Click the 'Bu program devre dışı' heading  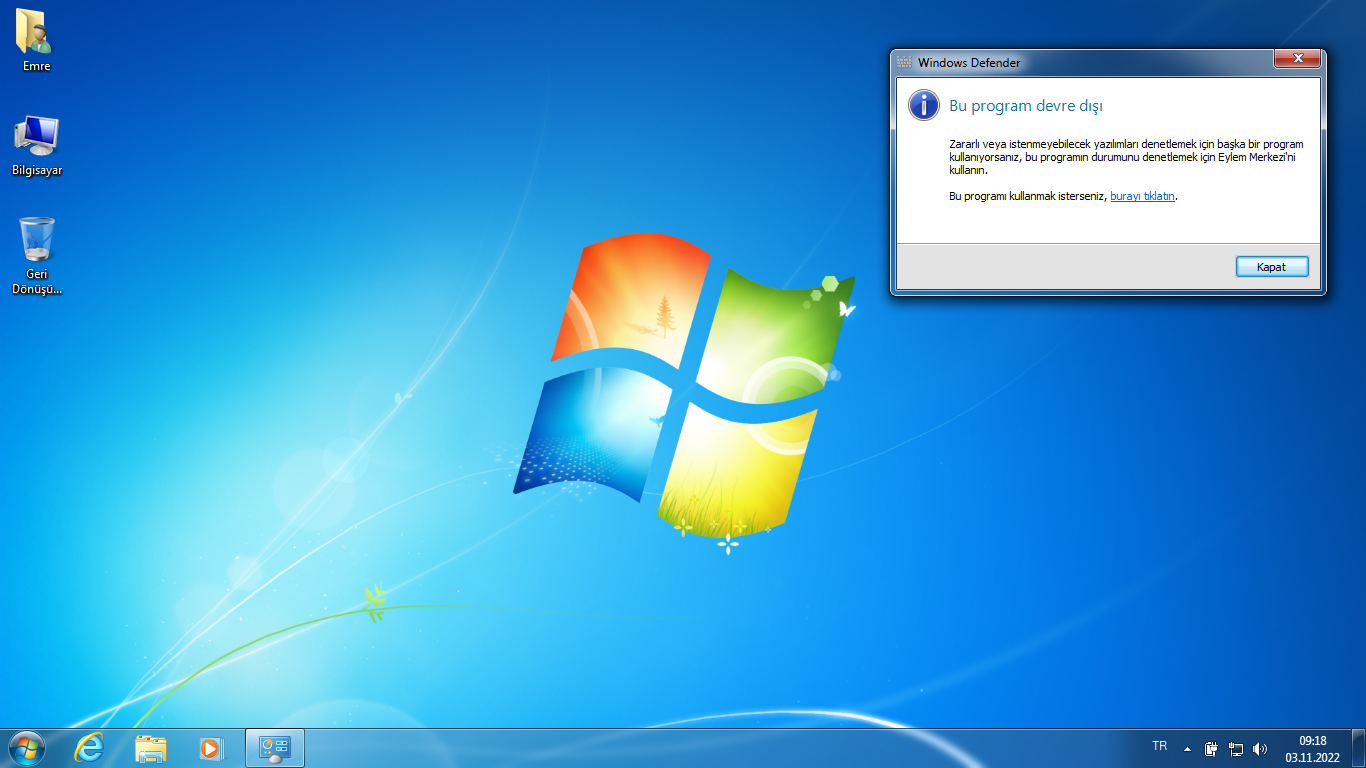coord(1026,106)
